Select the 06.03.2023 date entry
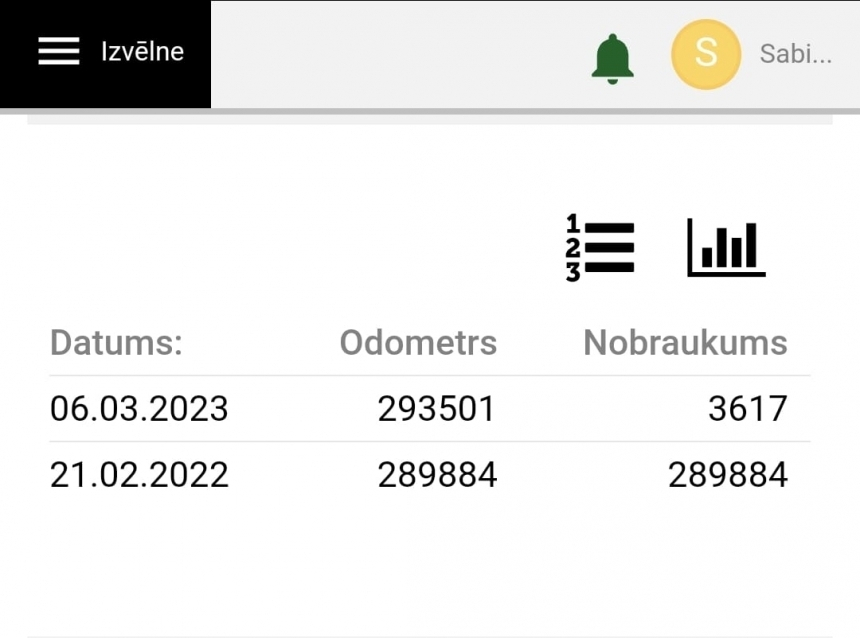860x638 pixels. (x=139, y=409)
